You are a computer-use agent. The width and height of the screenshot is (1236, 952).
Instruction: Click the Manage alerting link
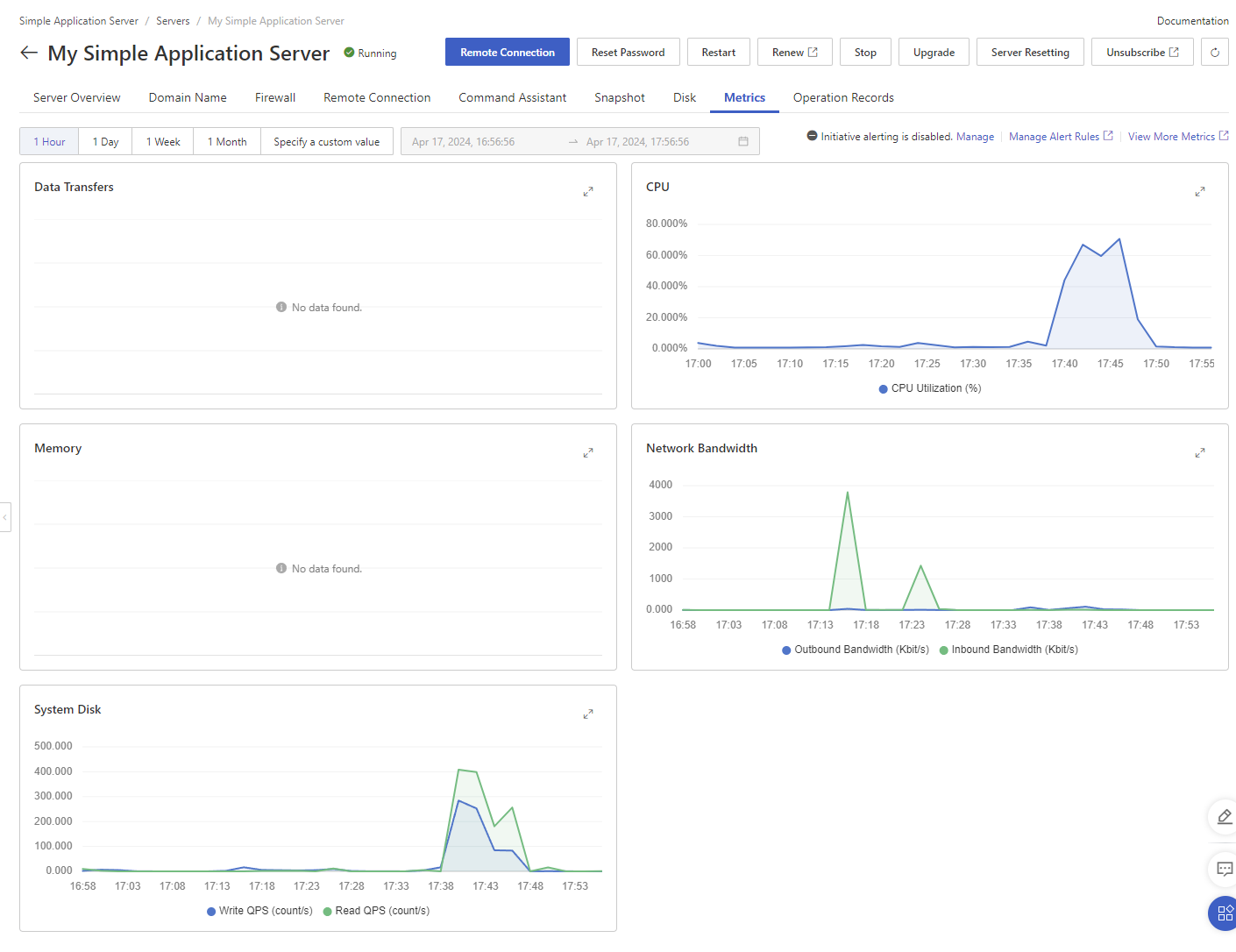pyautogui.click(x=975, y=137)
